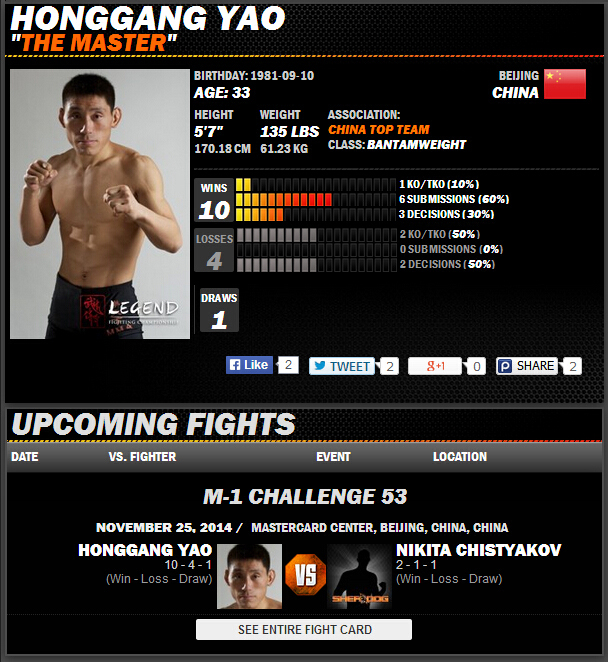The image size is (608, 662).
Task: Click See Entire Fight Card button
Action: coord(304,629)
